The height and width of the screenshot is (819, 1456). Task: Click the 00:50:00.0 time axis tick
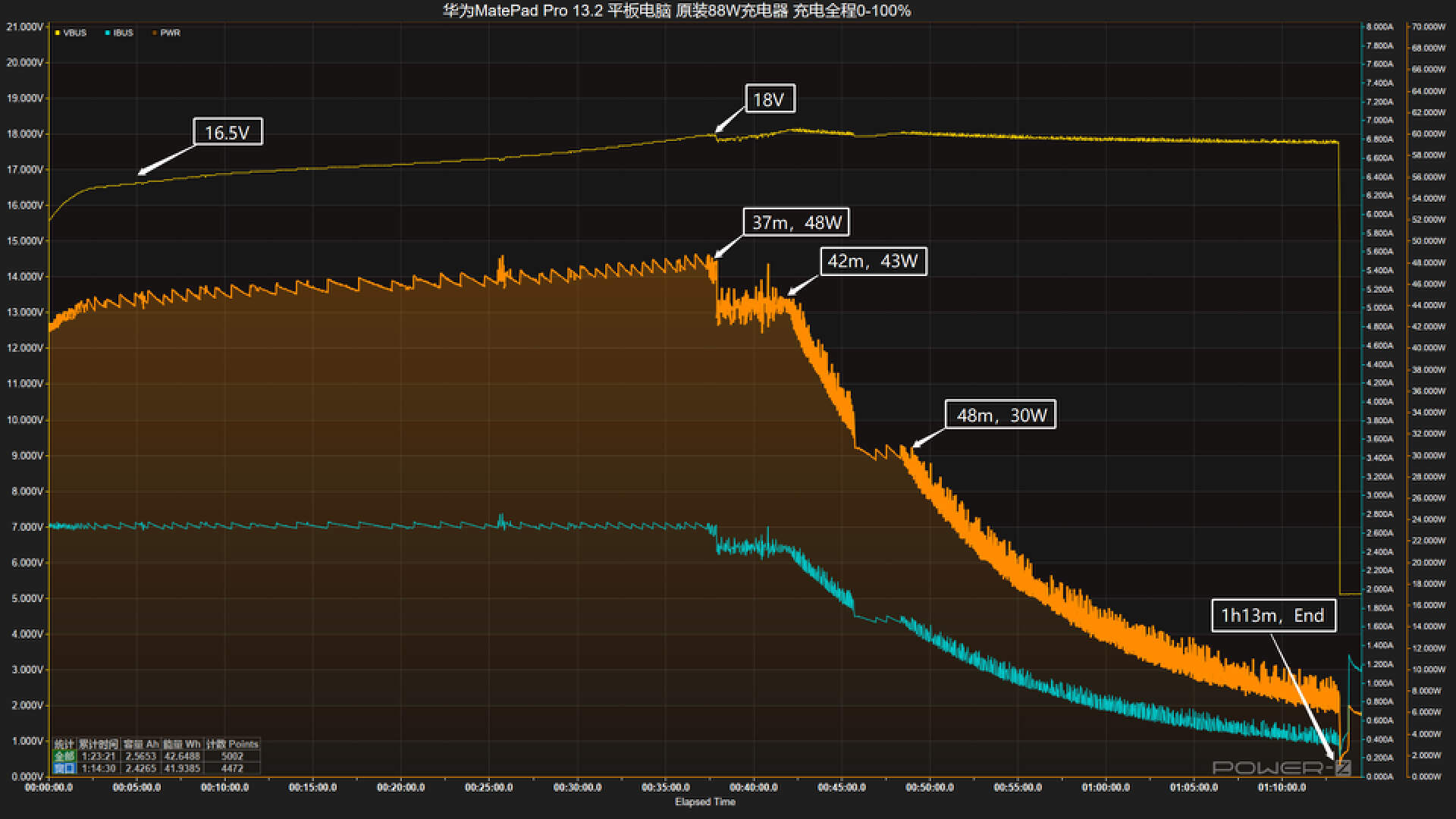(930, 787)
